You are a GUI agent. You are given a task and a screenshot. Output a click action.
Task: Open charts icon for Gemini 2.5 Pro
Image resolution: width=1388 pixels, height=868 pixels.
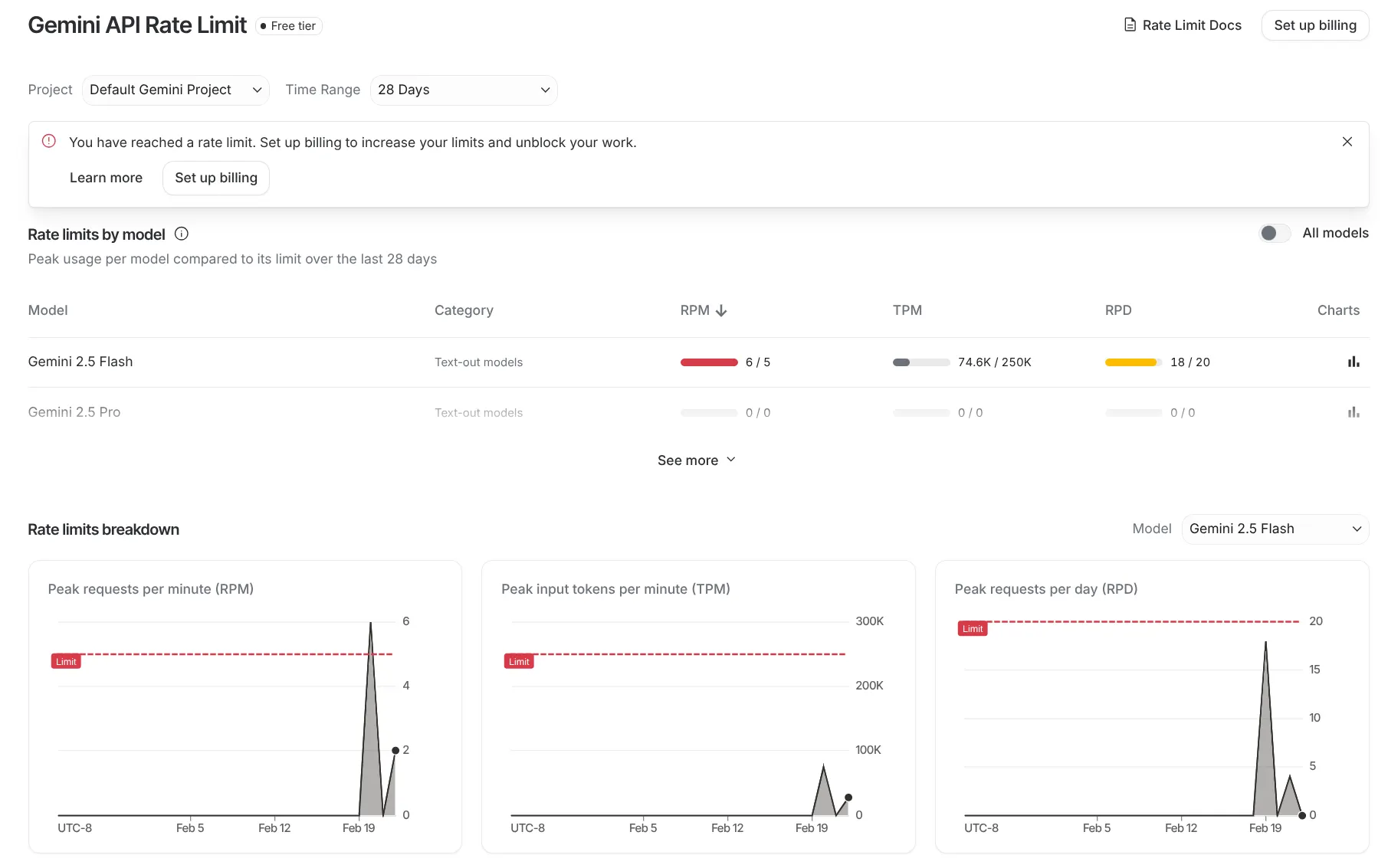1354,412
